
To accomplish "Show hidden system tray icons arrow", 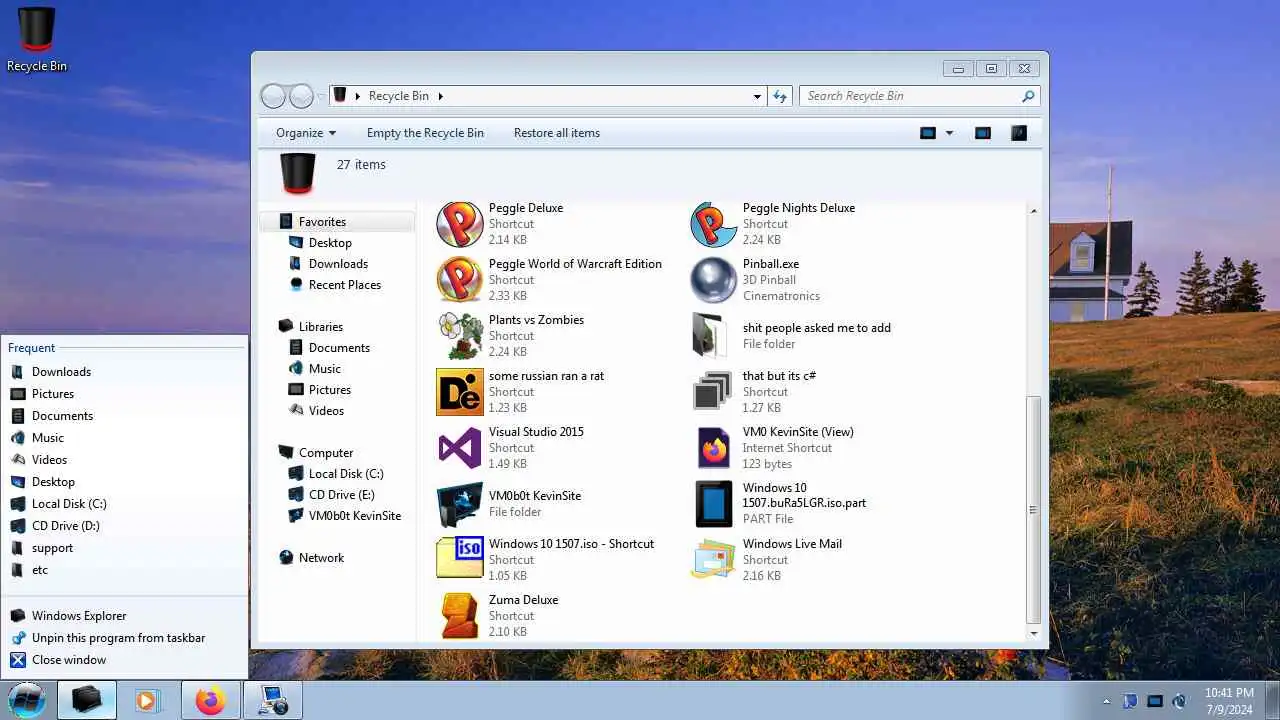I will point(1106,701).
